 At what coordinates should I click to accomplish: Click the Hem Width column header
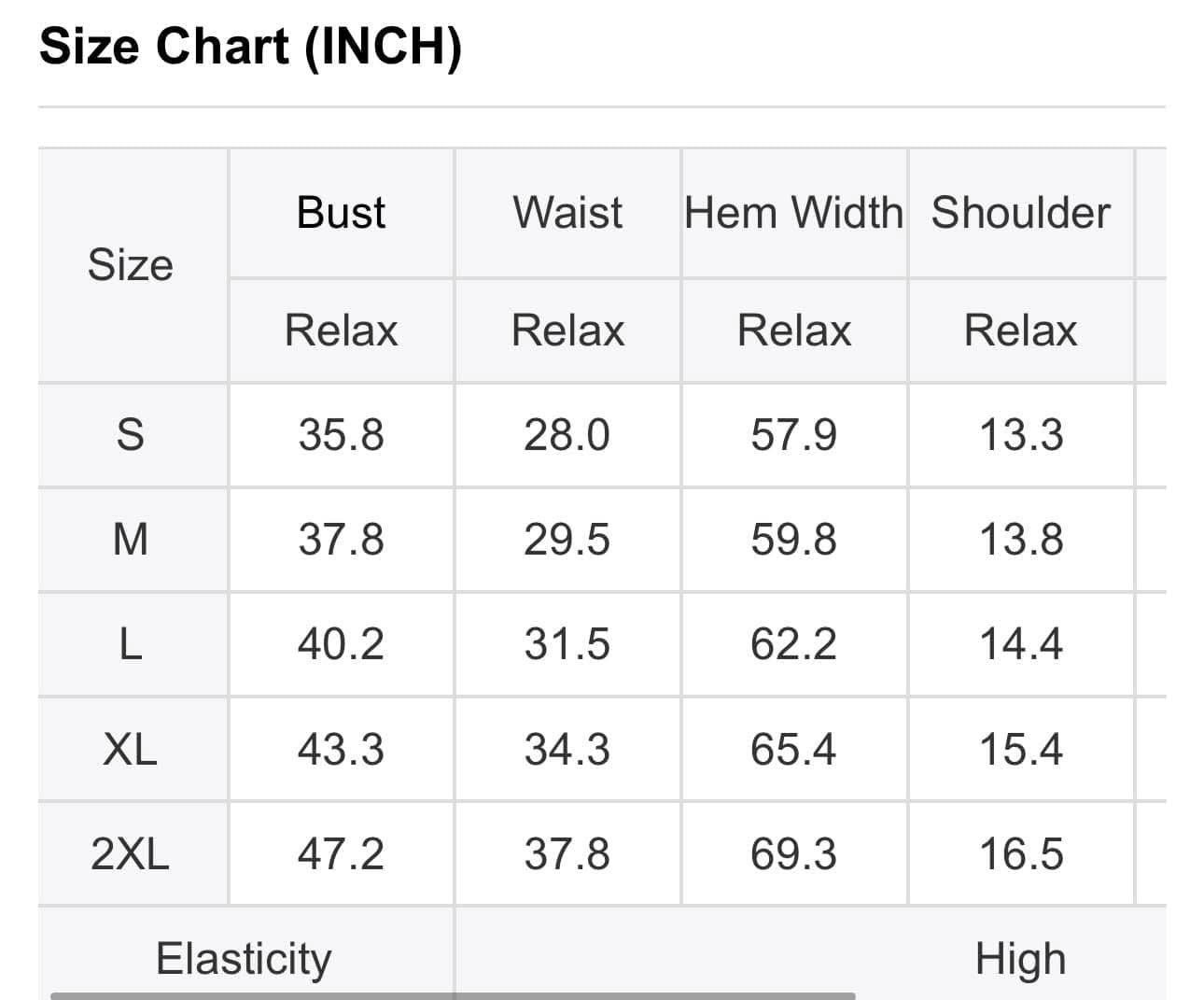(793, 213)
